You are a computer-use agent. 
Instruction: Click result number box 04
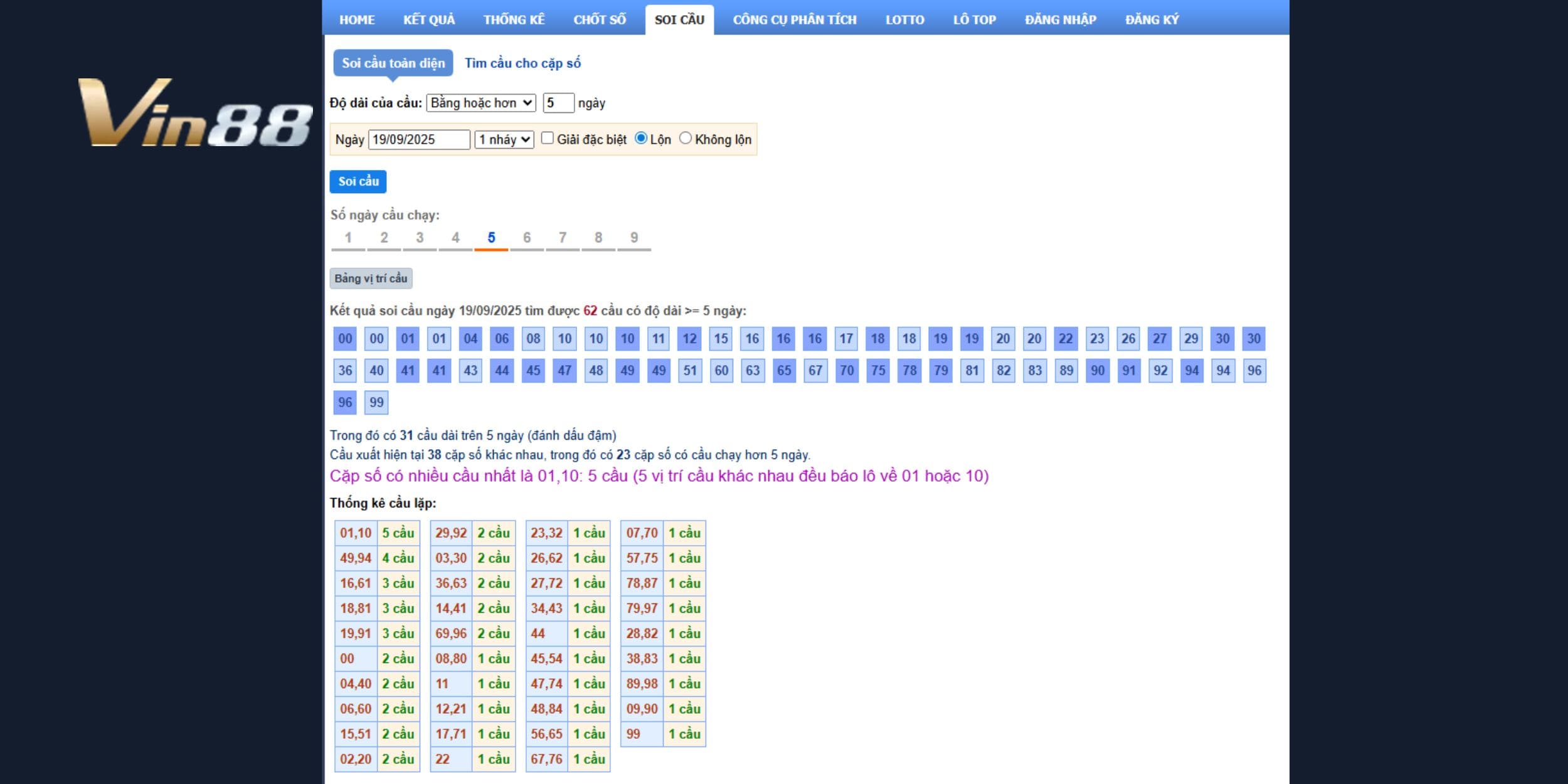[x=470, y=339]
